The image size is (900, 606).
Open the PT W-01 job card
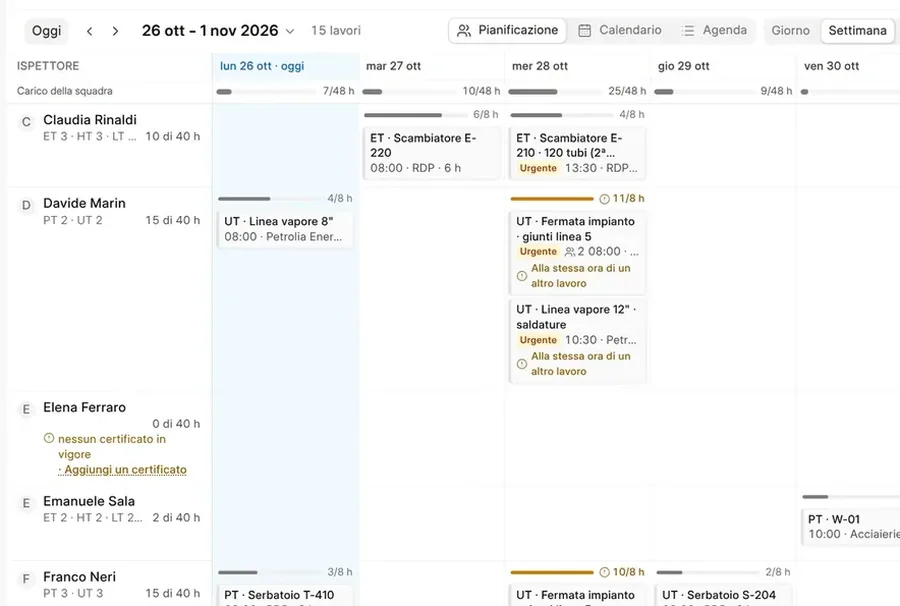(851, 527)
